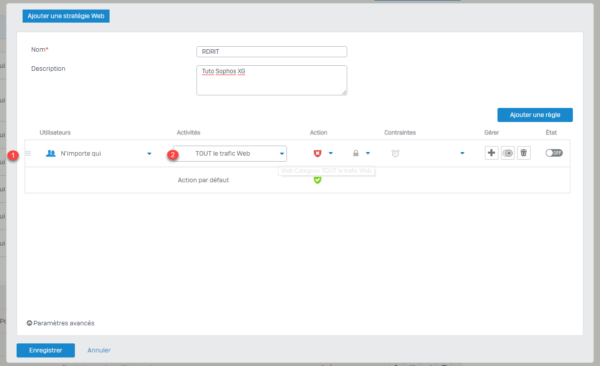Open the TOUT le trafic Web dropdown
The width and height of the screenshot is (600, 366).
pos(230,154)
